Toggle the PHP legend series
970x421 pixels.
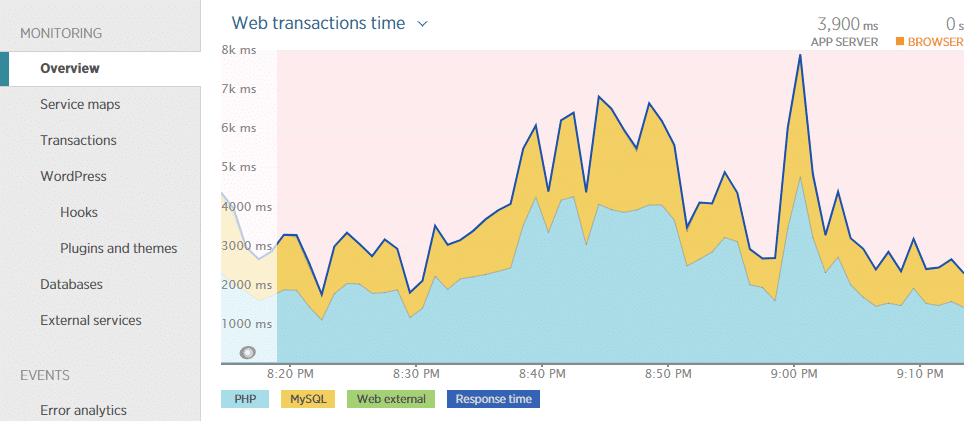245,399
